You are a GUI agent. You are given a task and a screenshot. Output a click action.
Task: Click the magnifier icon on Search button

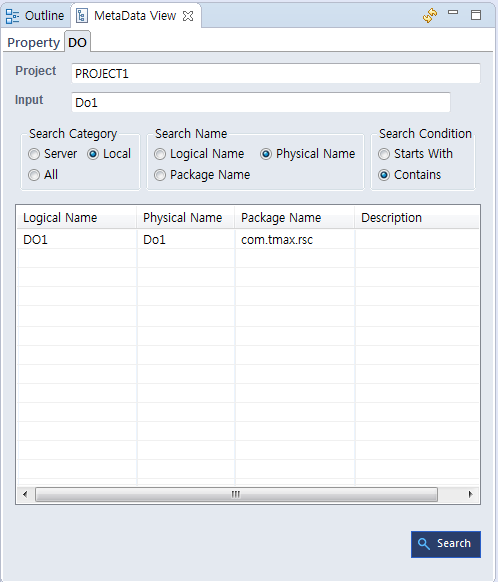[423, 544]
